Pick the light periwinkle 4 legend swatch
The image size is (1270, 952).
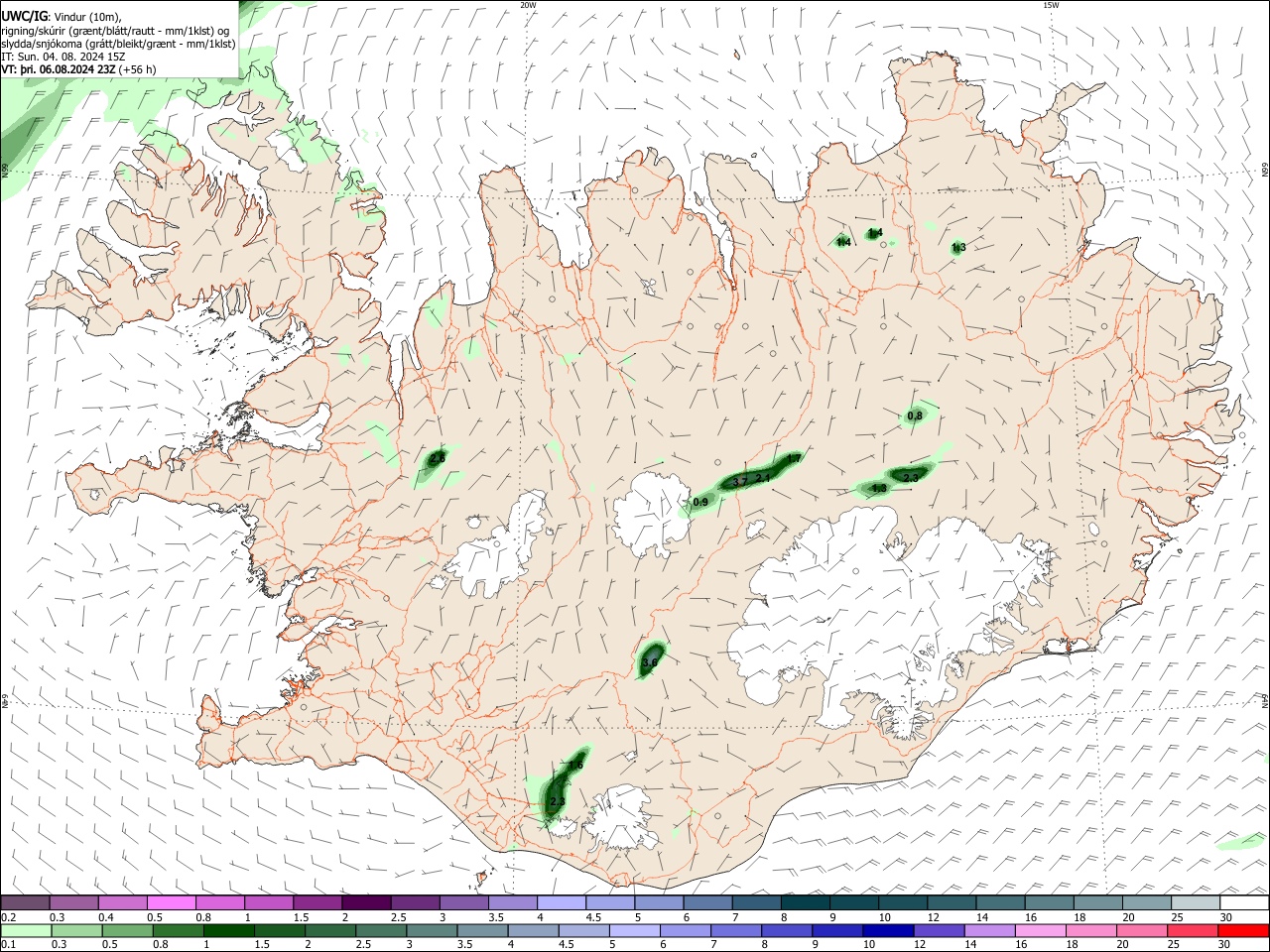point(562,902)
